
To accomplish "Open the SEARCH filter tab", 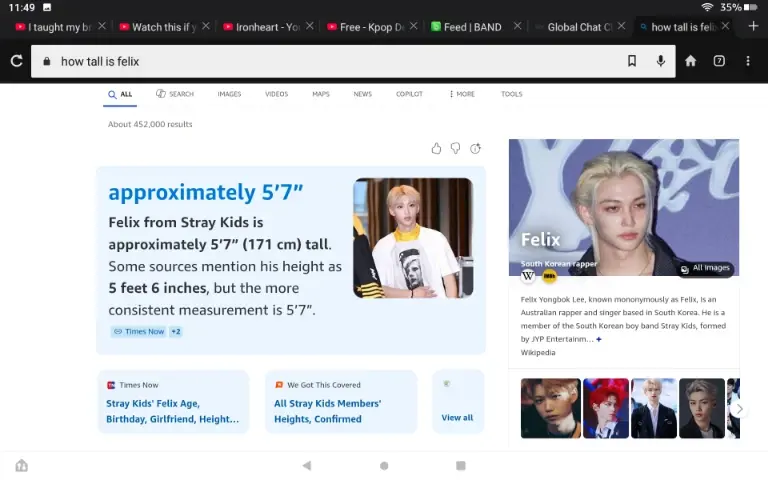I will (x=175, y=94).
